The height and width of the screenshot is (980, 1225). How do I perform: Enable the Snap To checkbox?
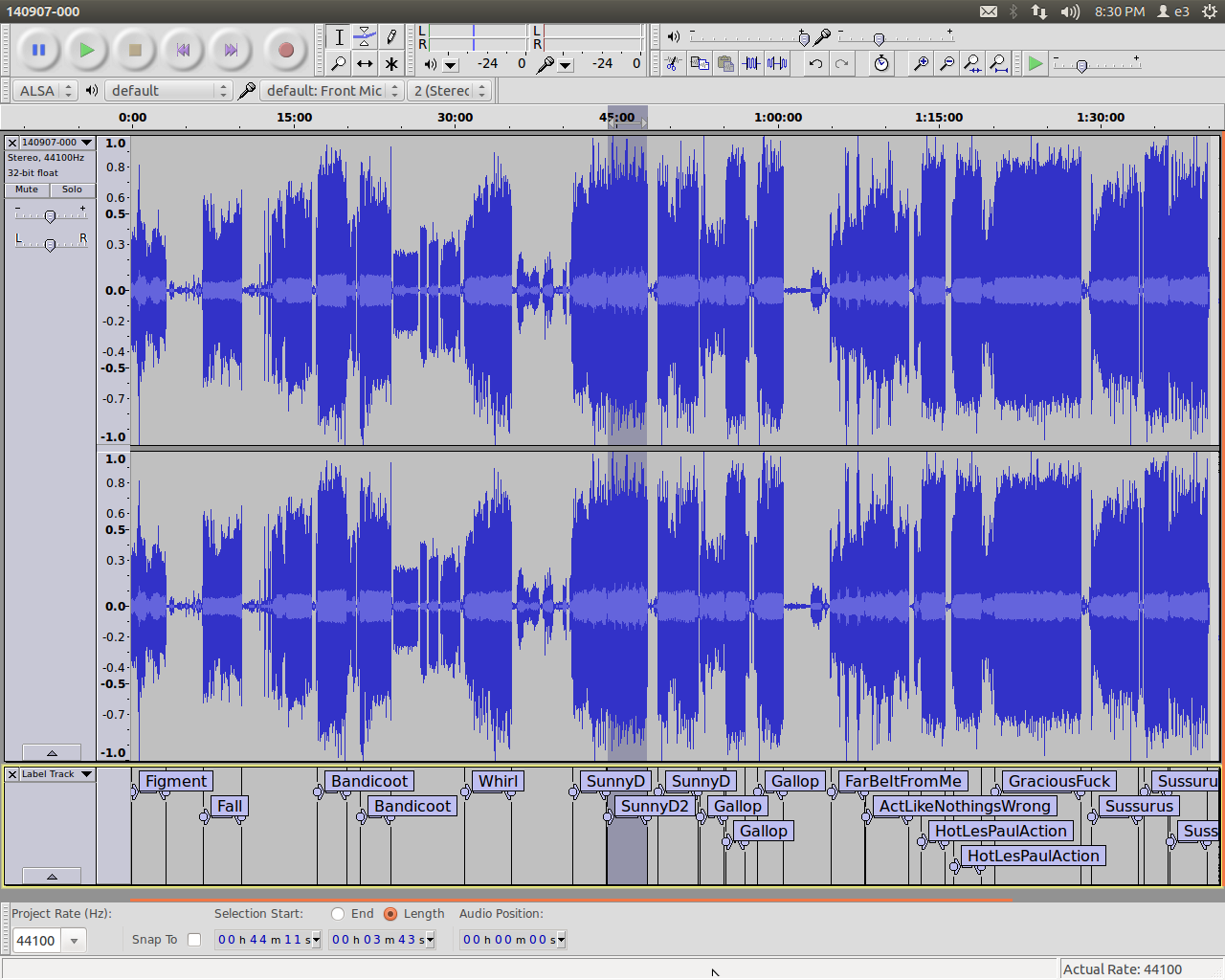point(194,940)
